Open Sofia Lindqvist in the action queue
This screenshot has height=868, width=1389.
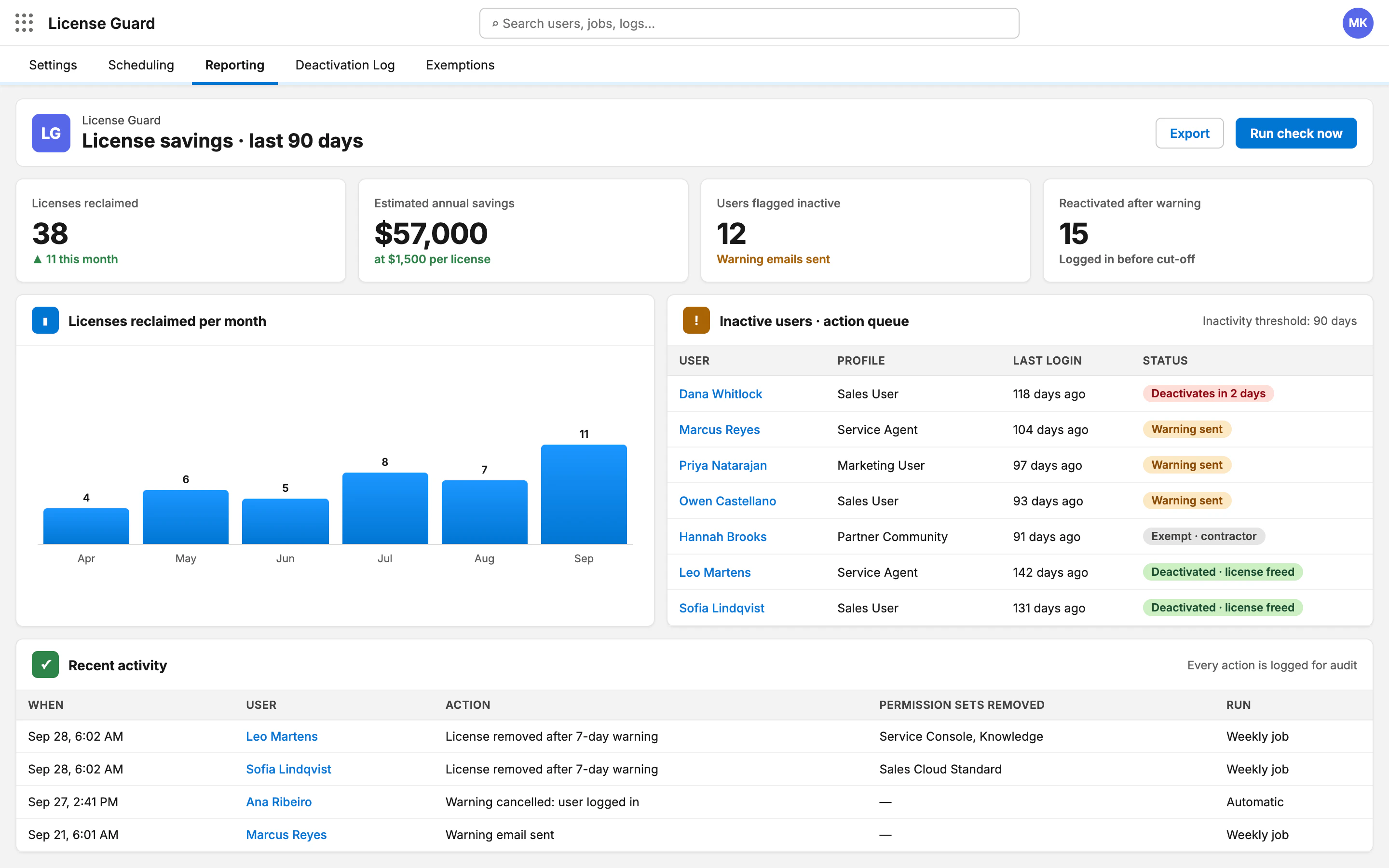tap(722, 608)
